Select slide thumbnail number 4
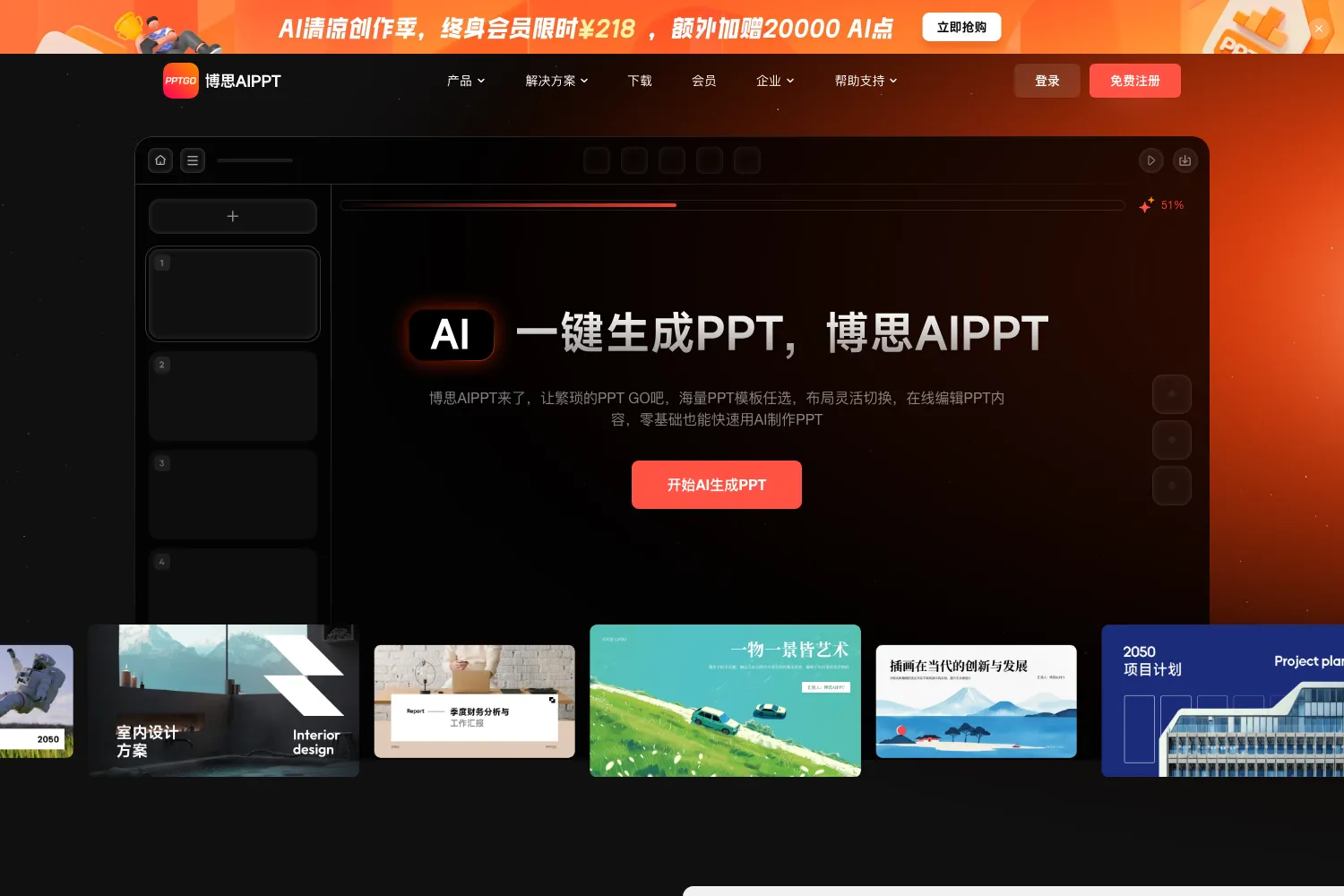 [x=233, y=585]
